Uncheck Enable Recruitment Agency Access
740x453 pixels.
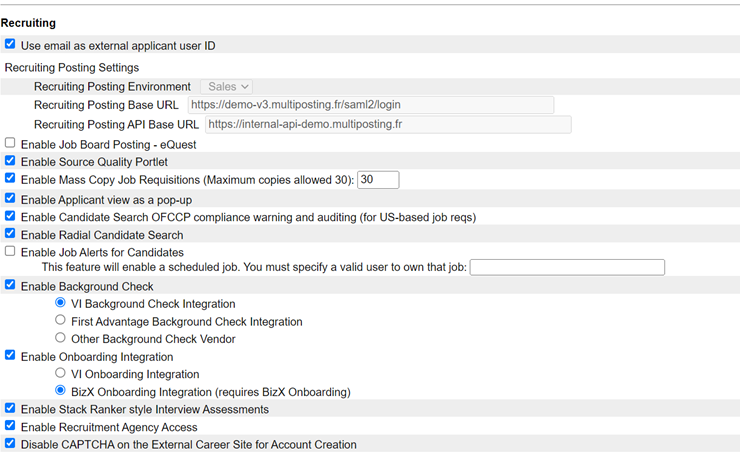tap(10, 426)
